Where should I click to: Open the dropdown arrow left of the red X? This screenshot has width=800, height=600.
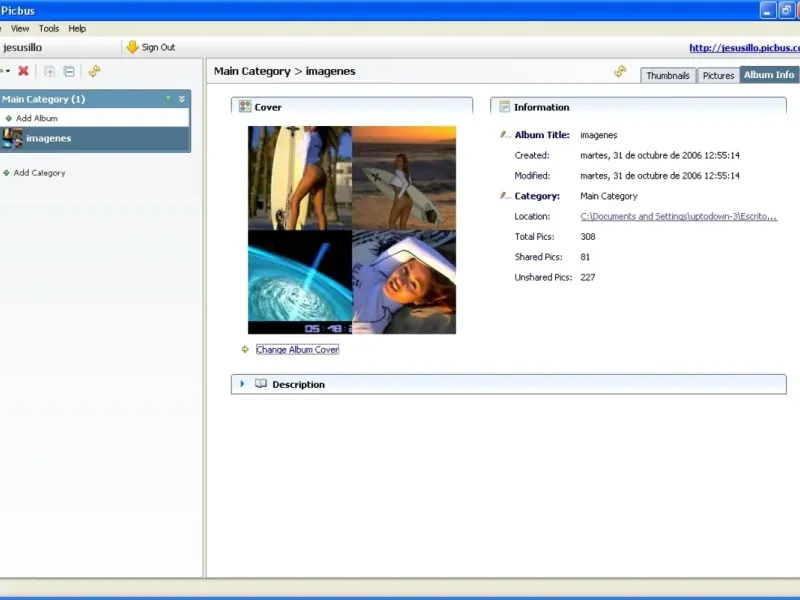point(6,71)
